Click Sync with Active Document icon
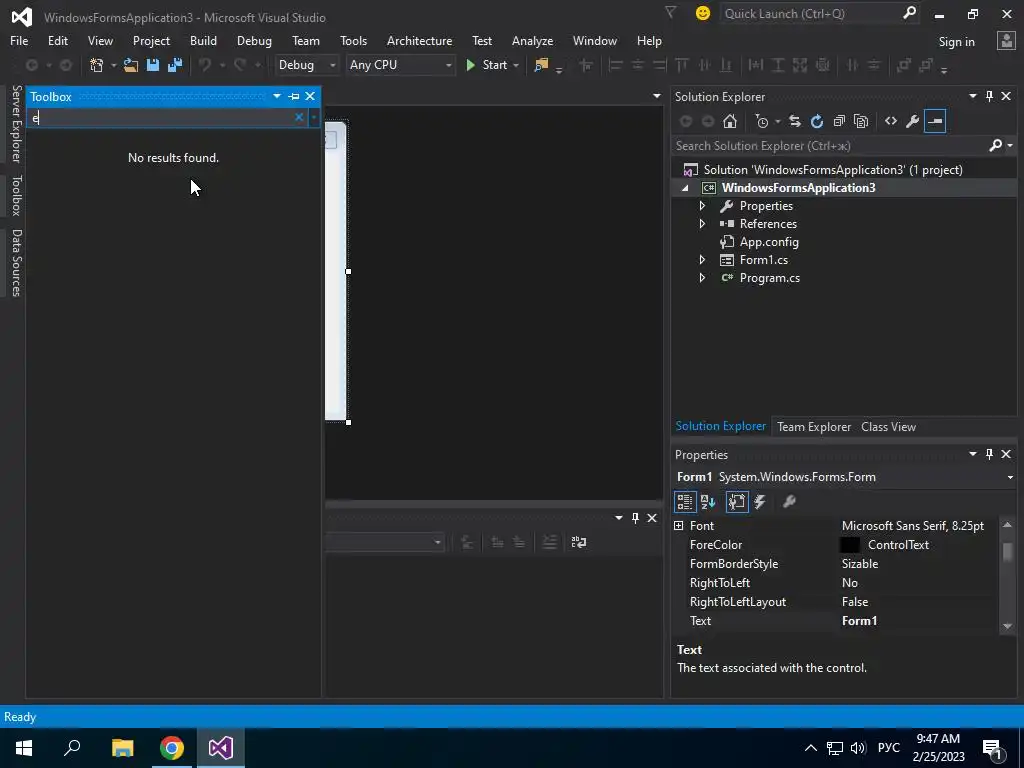1024x768 pixels. 795,121
